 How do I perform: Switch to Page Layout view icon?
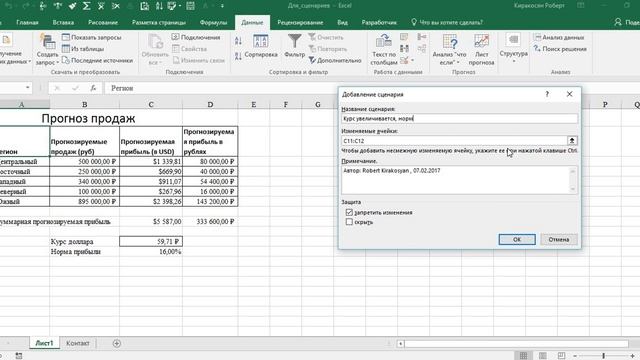point(542,356)
